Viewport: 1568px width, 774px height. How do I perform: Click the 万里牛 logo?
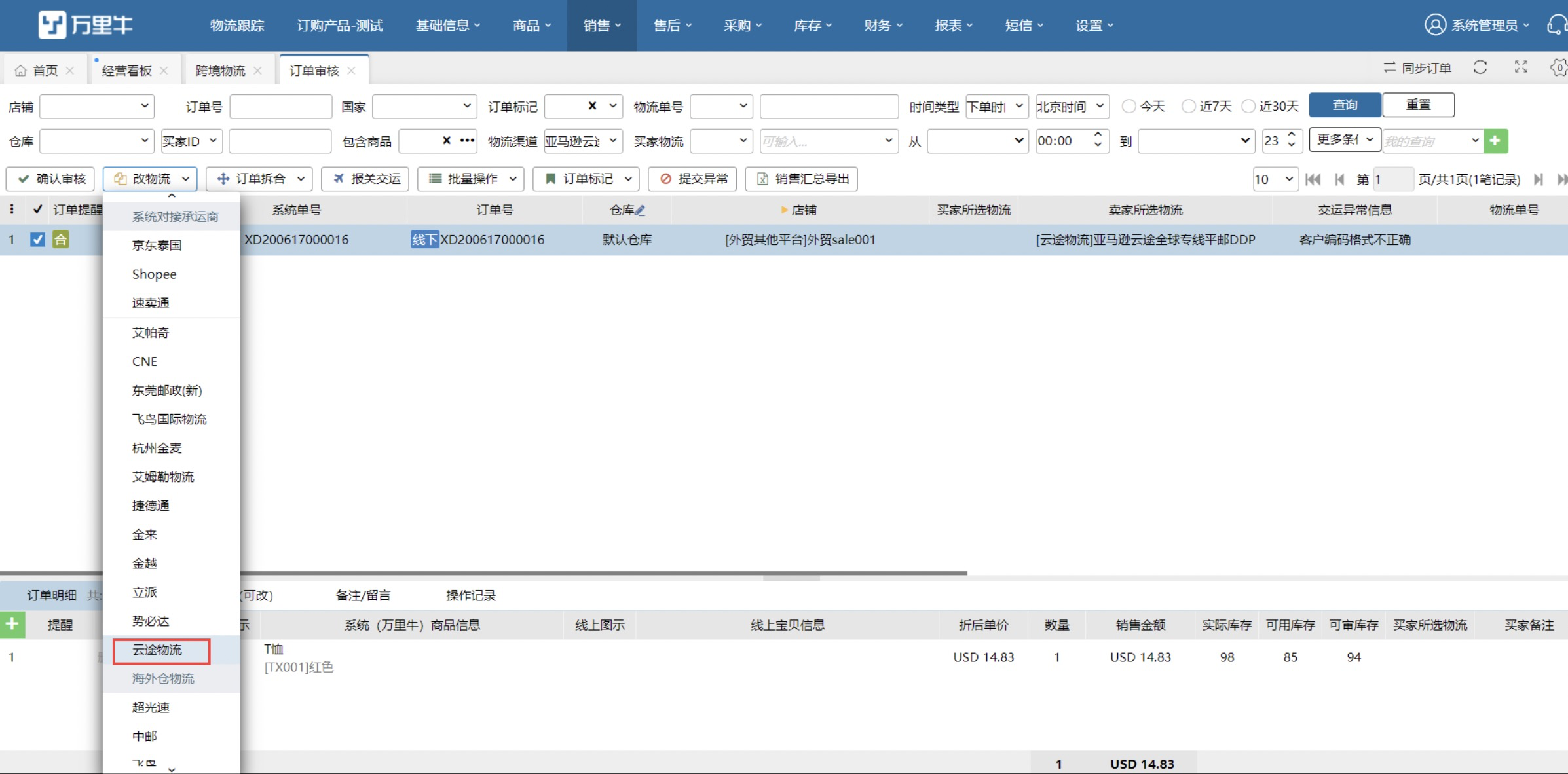85,25
